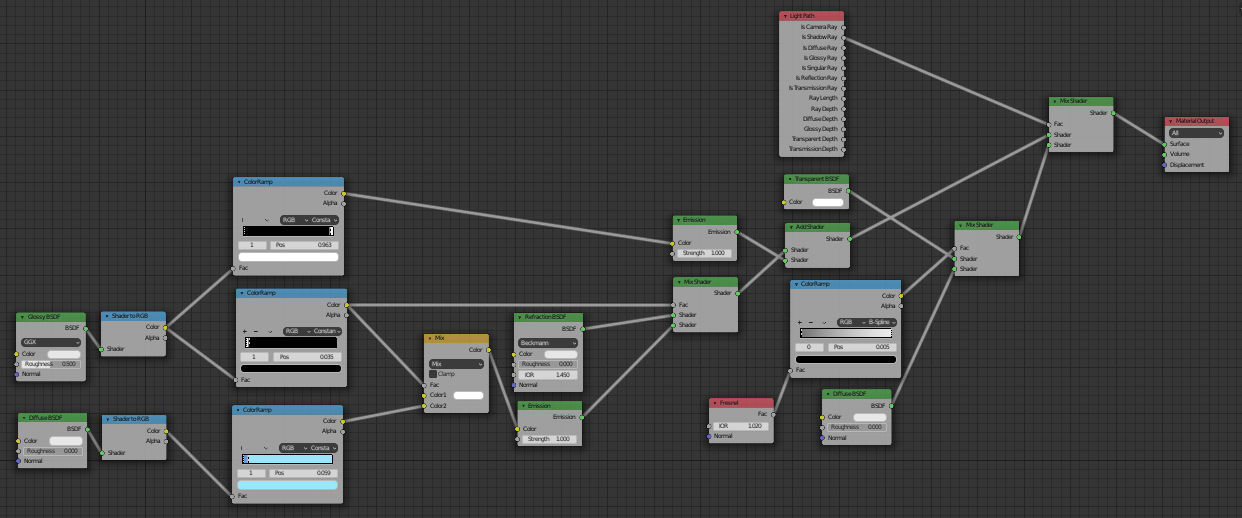Add a color stop in the B-Spline ColorRamp
This screenshot has height=518, width=1242.
coord(801,322)
